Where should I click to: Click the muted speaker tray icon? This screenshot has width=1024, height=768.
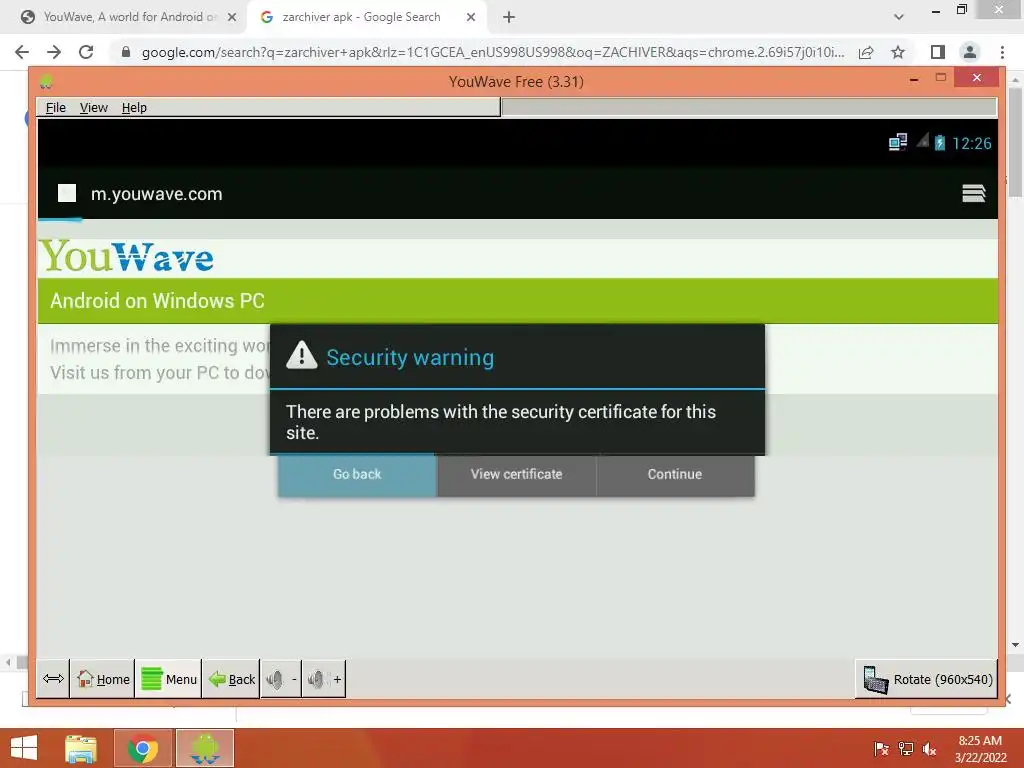point(929,749)
